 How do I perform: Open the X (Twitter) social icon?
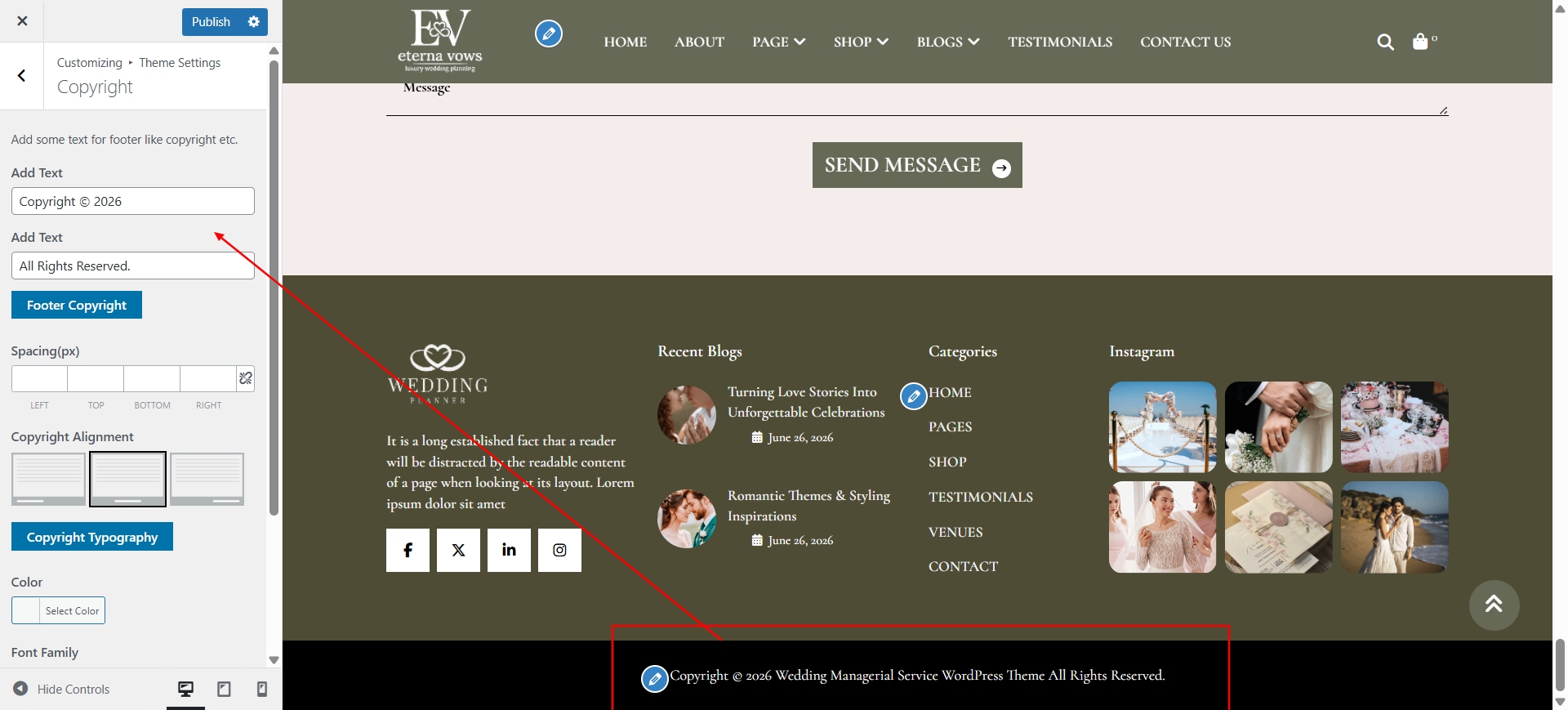tap(458, 550)
